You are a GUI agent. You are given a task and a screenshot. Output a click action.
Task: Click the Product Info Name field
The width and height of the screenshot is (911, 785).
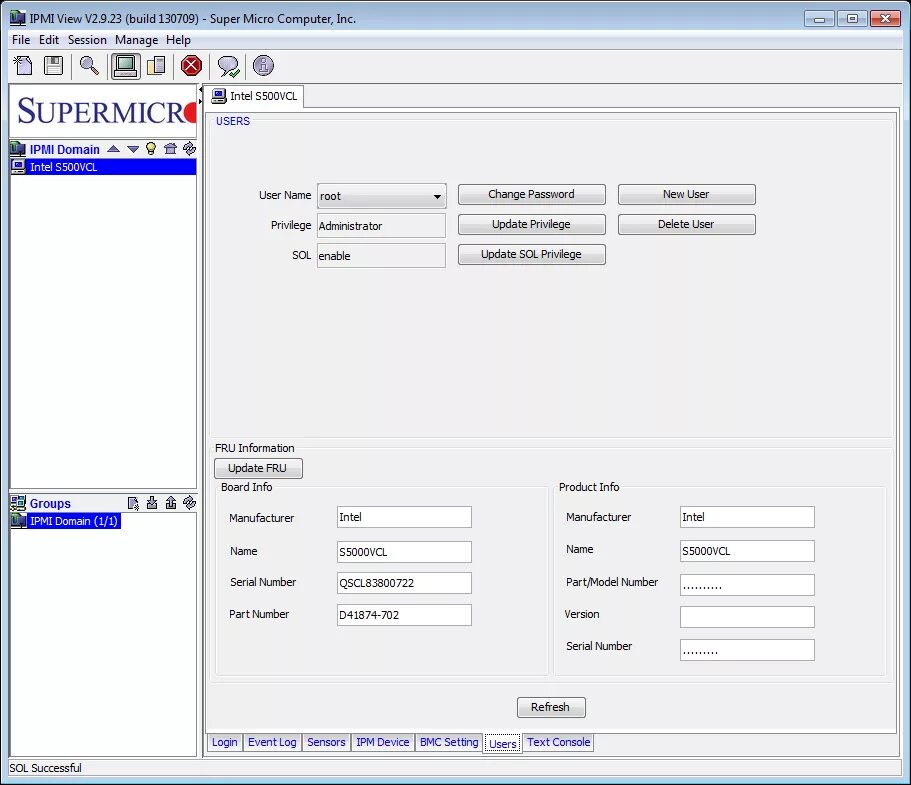(x=747, y=551)
